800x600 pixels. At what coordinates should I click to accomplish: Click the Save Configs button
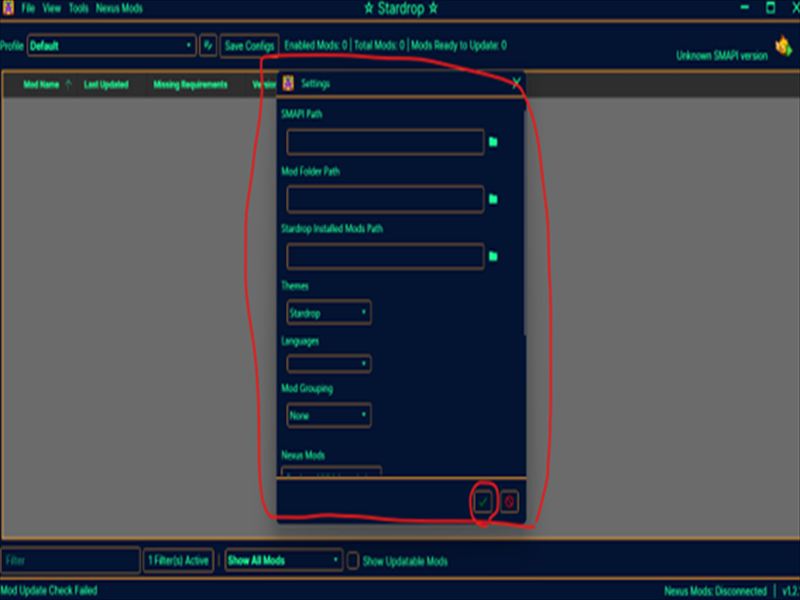pyautogui.click(x=249, y=45)
